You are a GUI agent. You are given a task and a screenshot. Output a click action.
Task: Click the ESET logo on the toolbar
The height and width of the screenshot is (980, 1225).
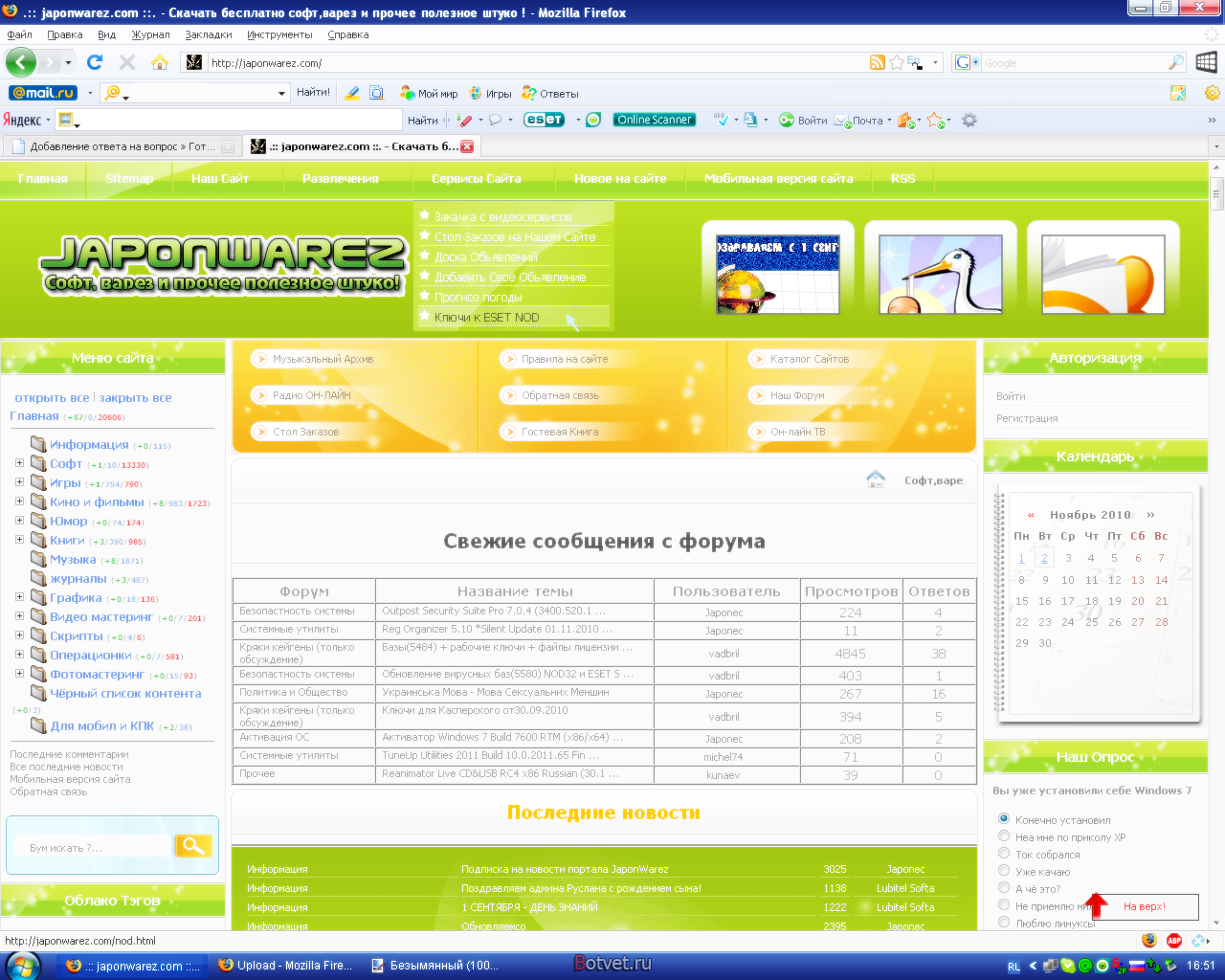tap(544, 120)
